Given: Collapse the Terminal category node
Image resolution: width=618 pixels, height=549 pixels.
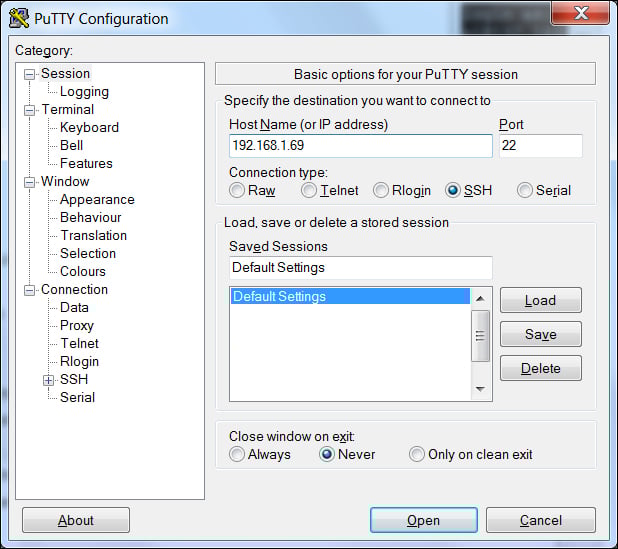Looking at the screenshot, I should (x=30, y=110).
